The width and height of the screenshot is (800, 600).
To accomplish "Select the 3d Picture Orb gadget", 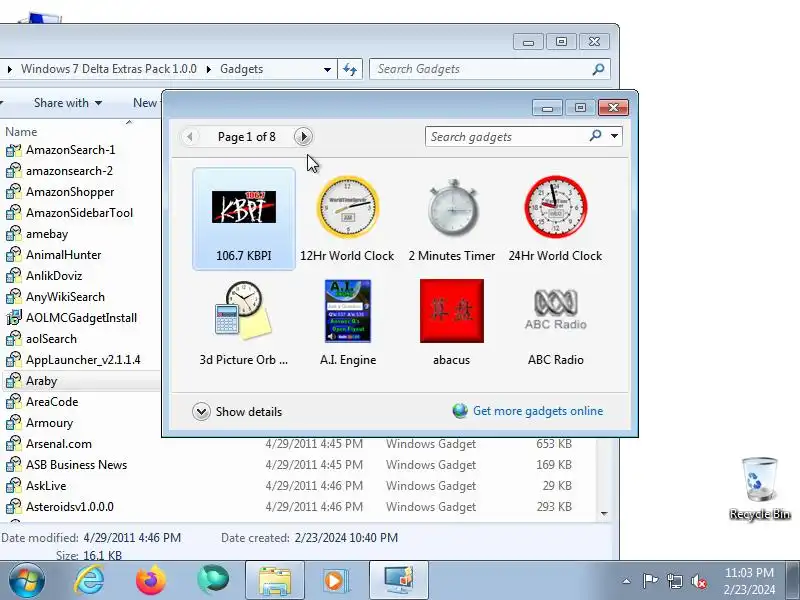I will tap(244, 322).
